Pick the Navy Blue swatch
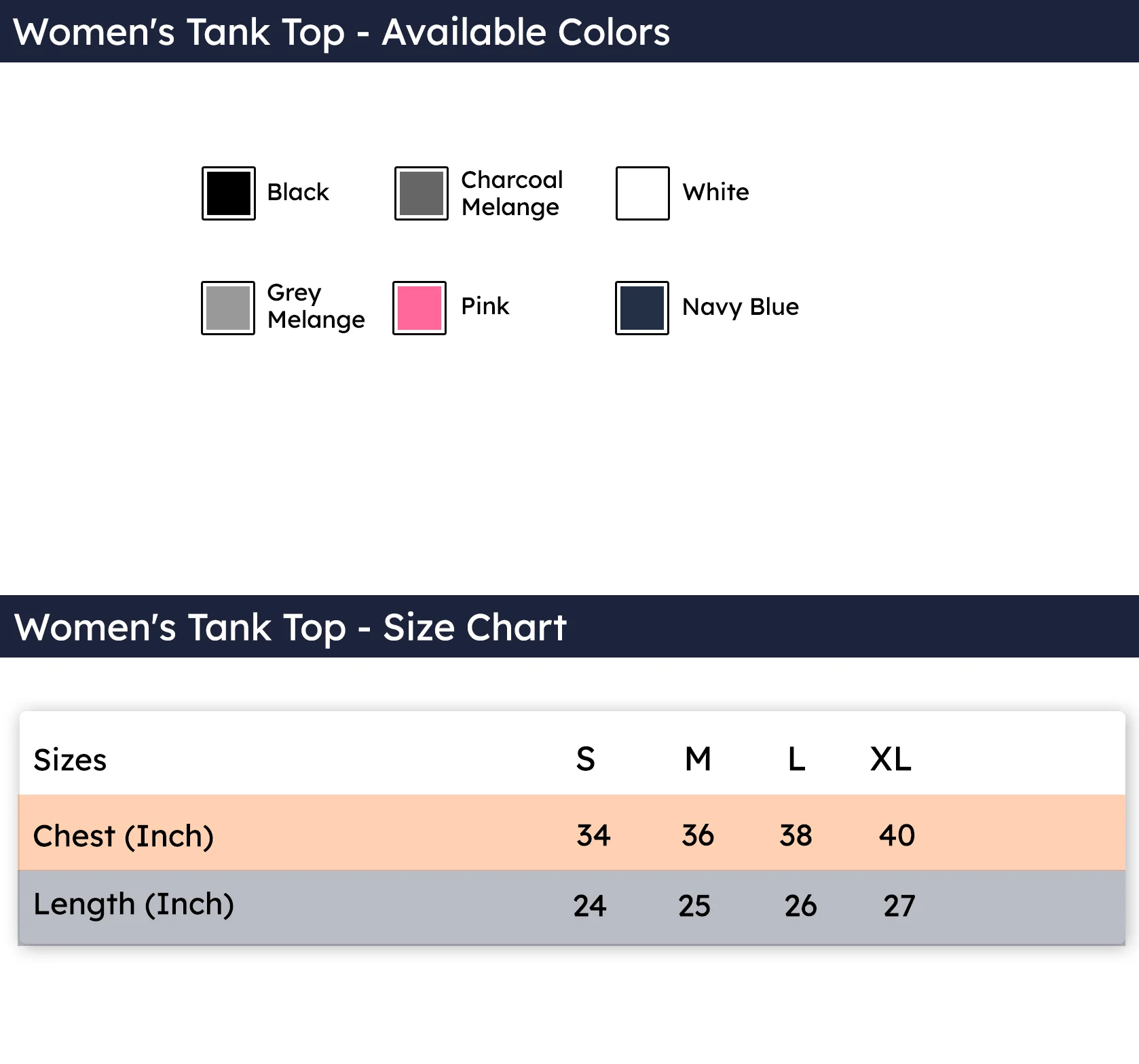 (642, 308)
